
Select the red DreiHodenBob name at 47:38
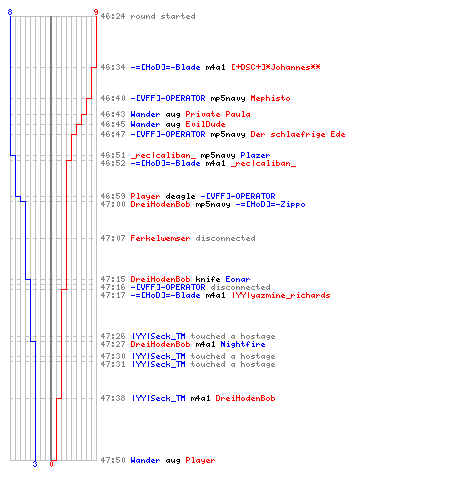coord(245,398)
